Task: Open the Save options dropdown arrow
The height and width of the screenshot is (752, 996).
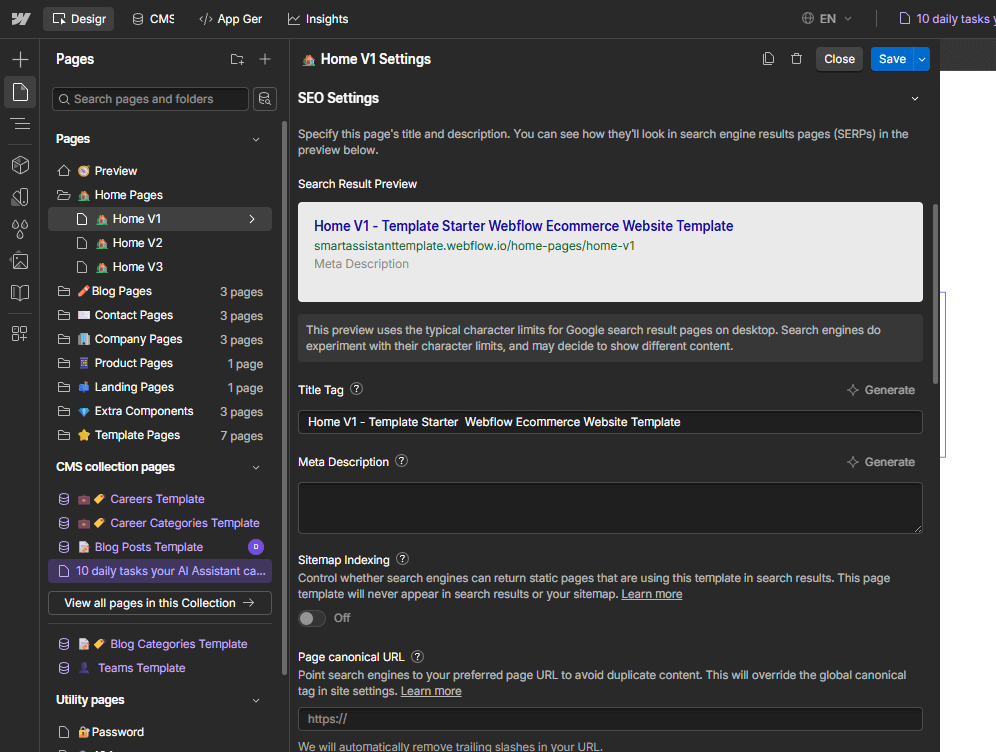Action: pyautogui.click(x=922, y=59)
